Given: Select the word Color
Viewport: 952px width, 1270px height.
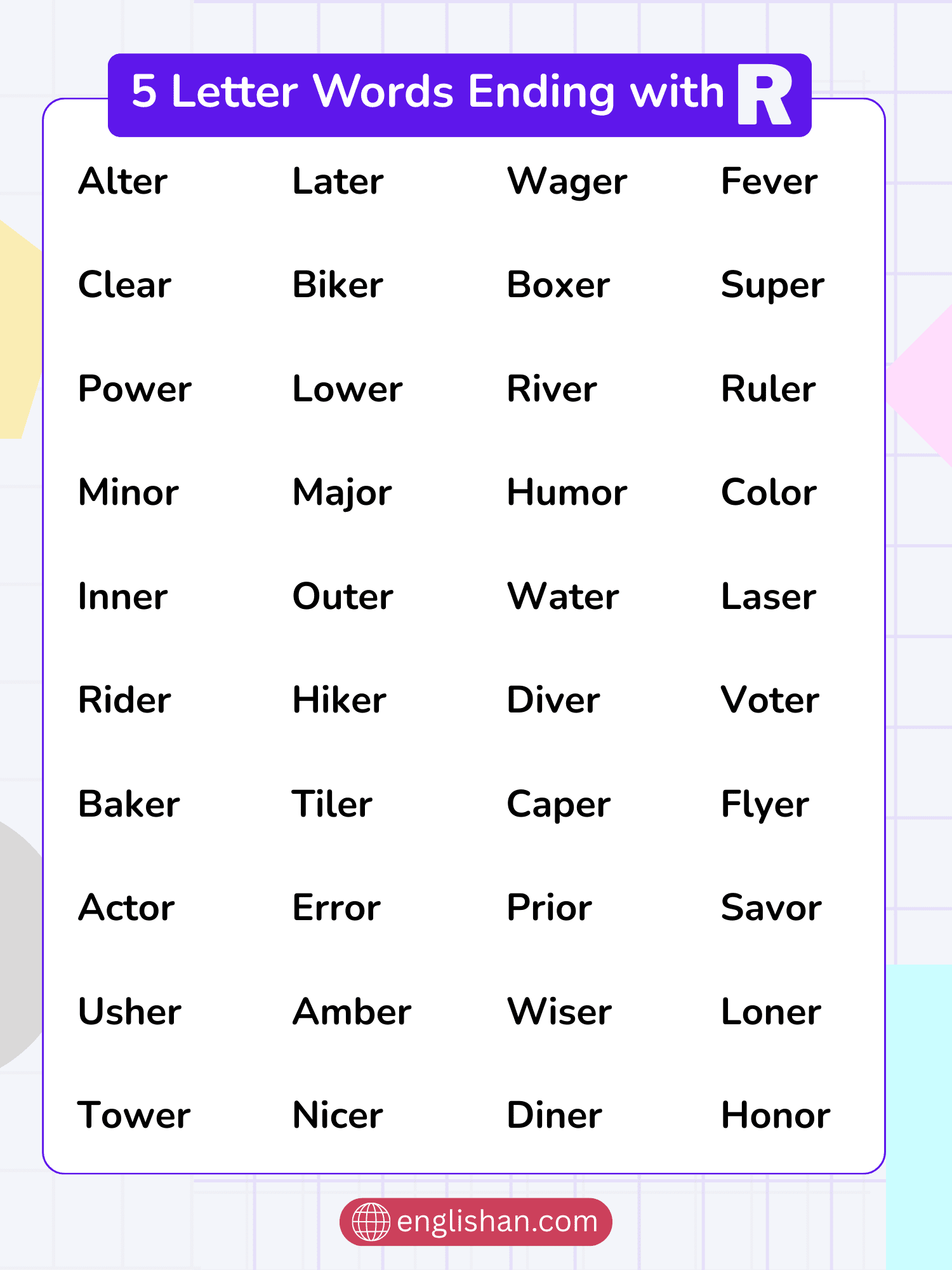Looking at the screenshot, I should (769, 493).
